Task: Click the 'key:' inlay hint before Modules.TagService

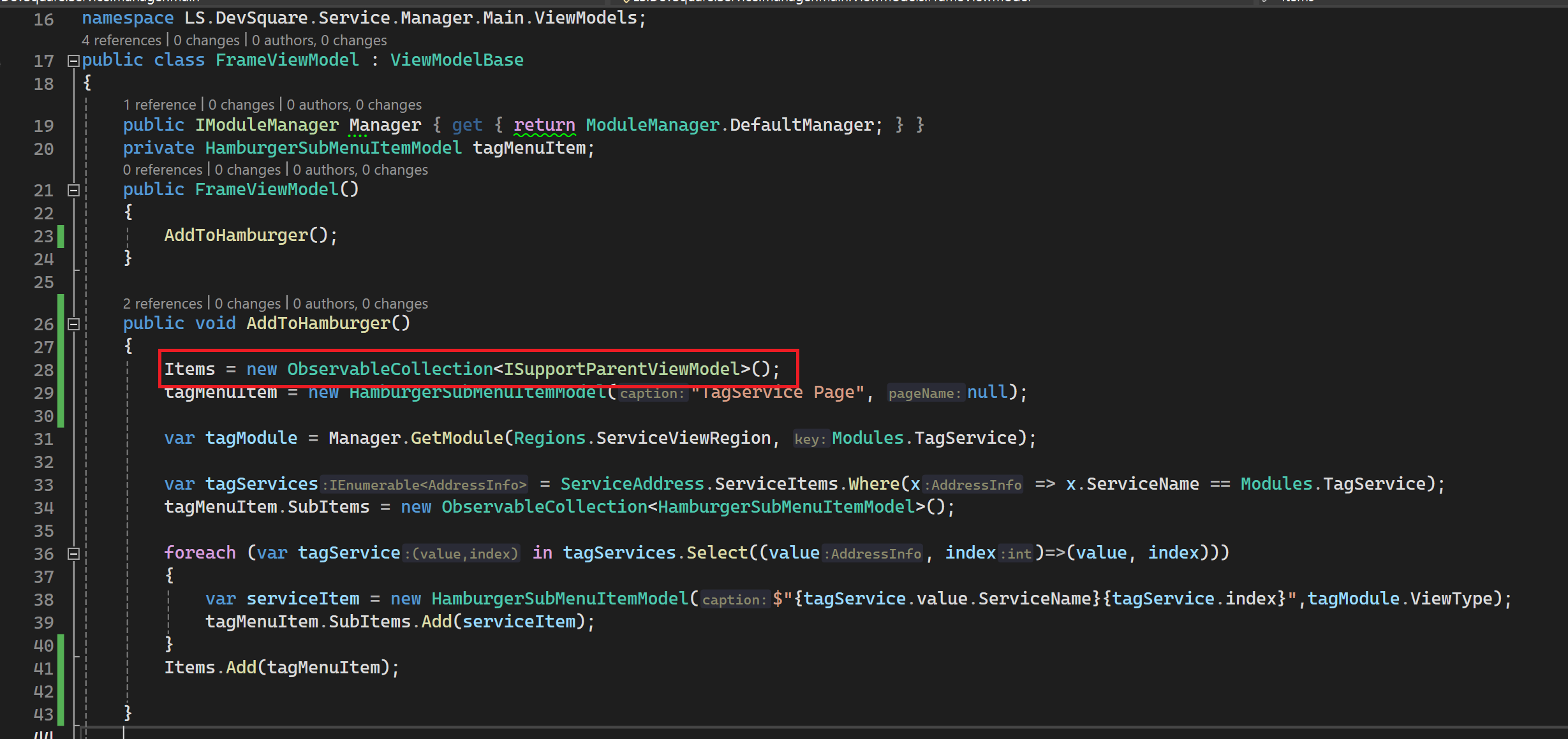Action: 810,439
